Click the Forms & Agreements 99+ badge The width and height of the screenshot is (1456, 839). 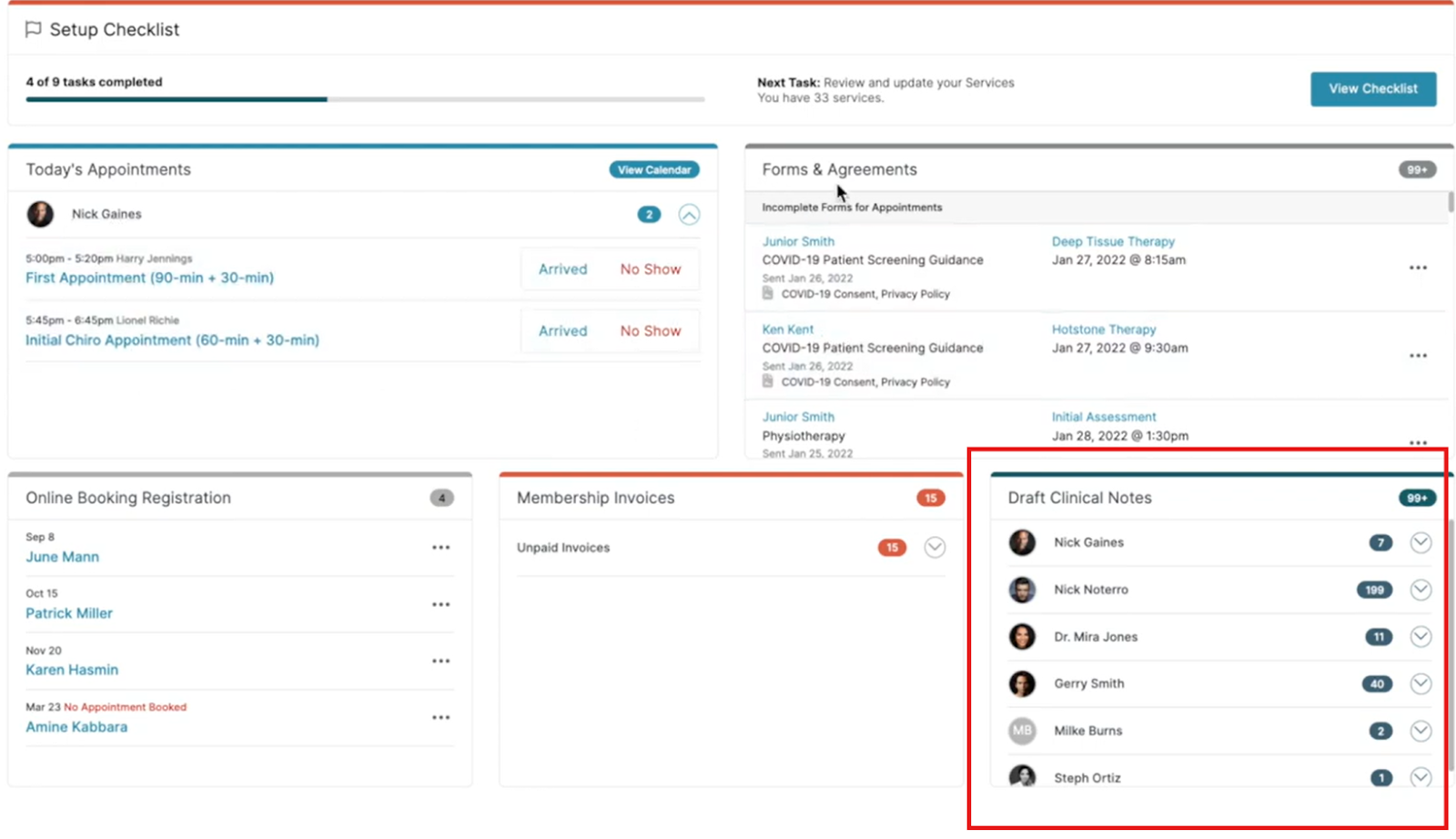(x=1417, y=169)
